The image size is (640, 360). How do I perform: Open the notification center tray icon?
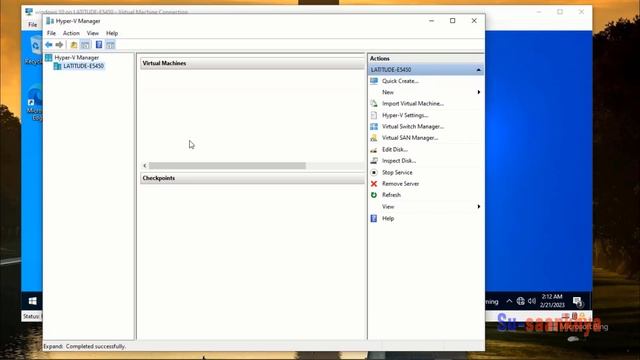pyautogui.click(x=578, y=302)
